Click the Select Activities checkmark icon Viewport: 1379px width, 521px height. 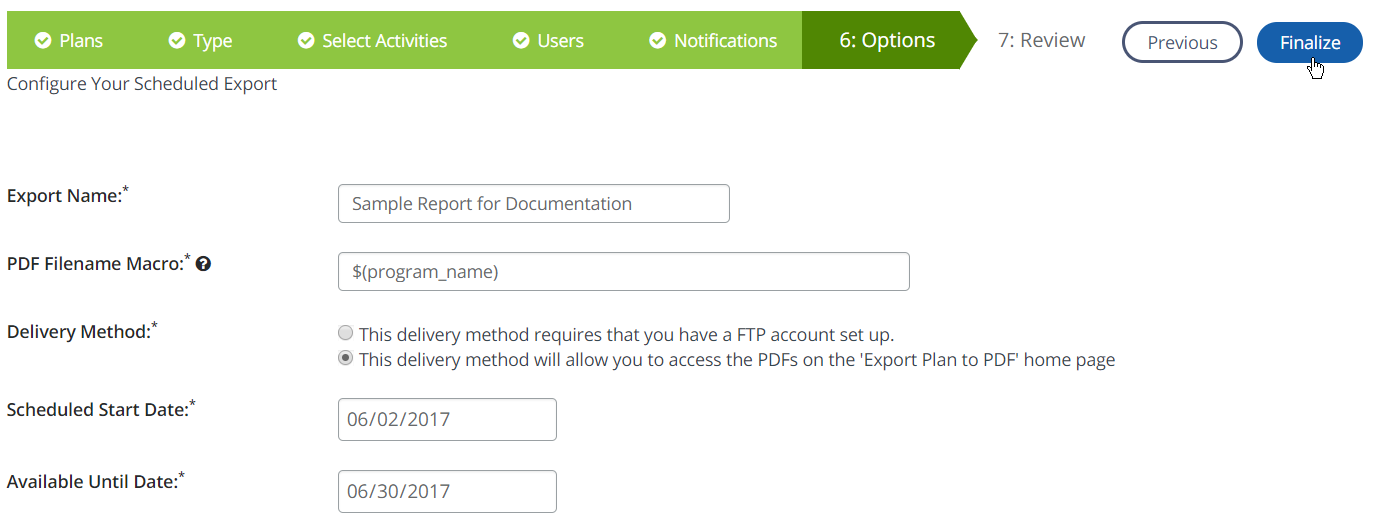click(x=307, y=41)
